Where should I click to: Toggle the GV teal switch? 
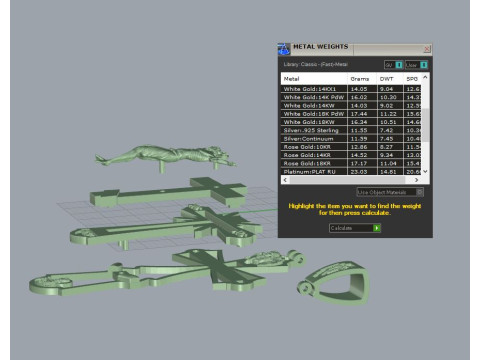point(399,65)
